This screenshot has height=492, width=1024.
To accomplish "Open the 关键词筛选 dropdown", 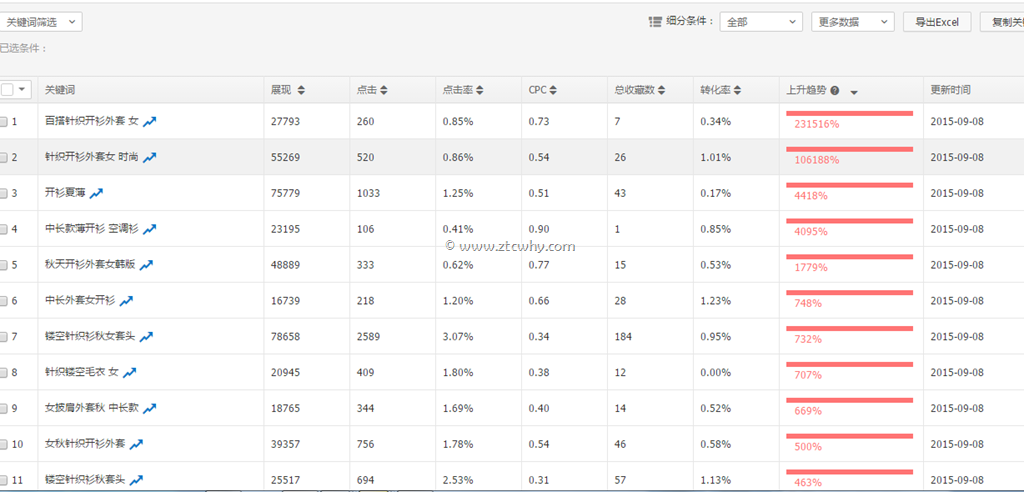I will pos(40,22).
